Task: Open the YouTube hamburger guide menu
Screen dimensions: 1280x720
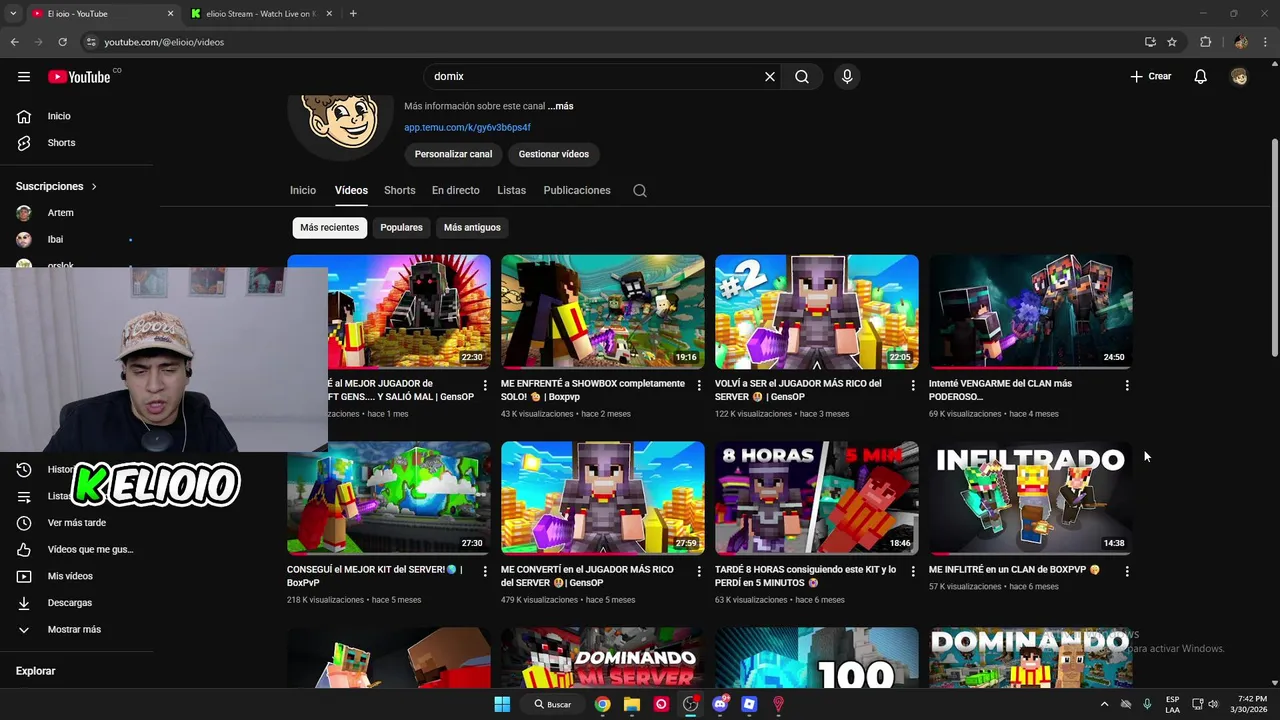Action: (24, 77)
